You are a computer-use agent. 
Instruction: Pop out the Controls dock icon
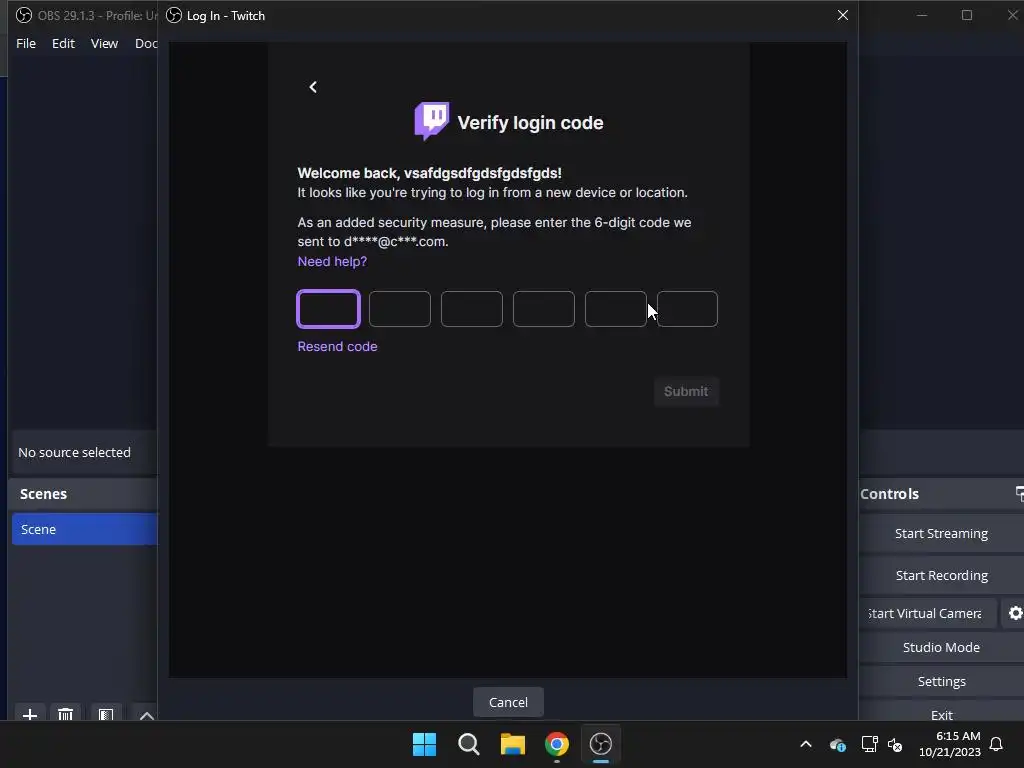(x=1019, y=494)
